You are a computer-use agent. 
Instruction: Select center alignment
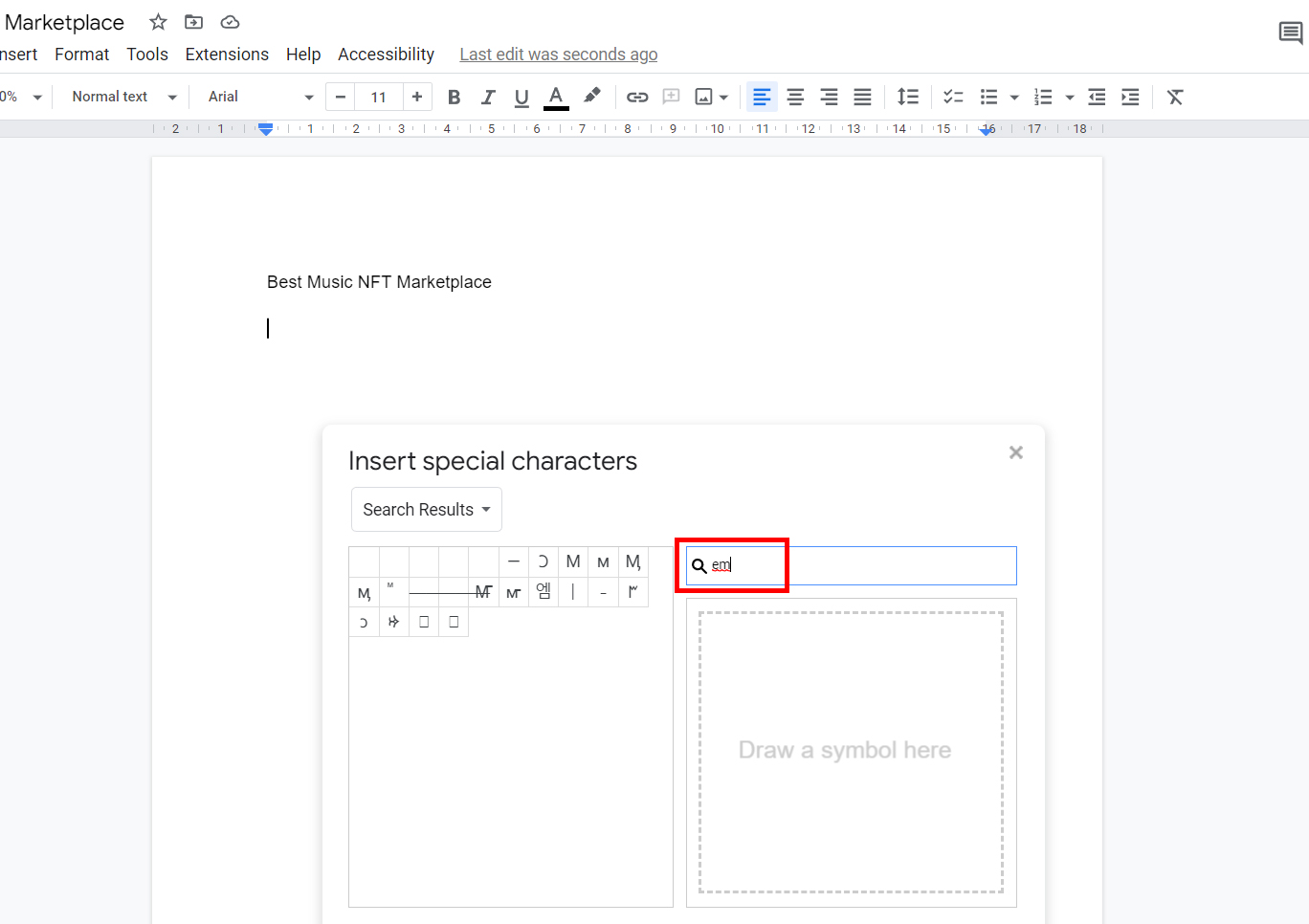click(795, 97)
